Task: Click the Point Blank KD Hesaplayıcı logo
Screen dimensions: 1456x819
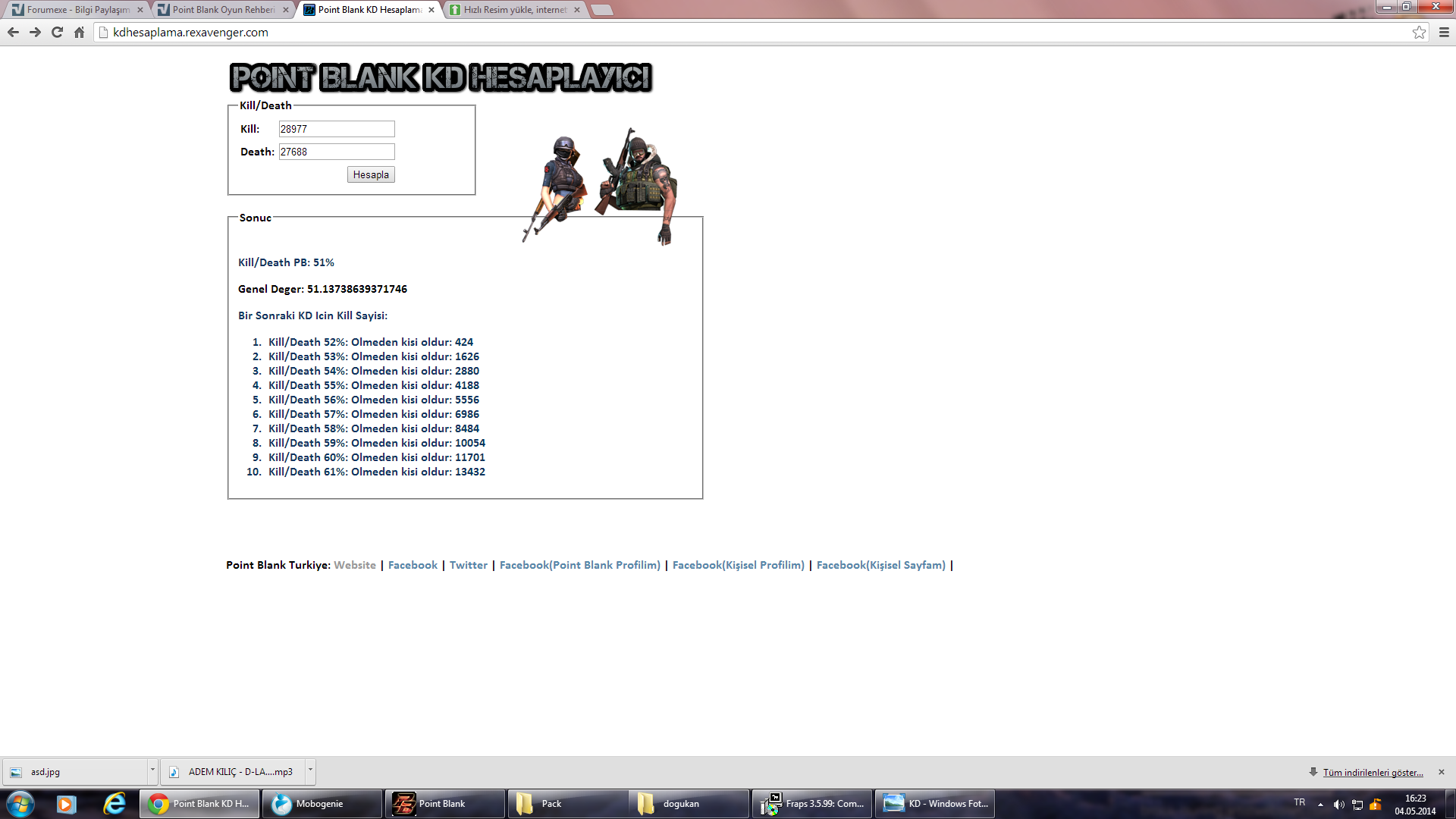Action: [x=441, y=77]
